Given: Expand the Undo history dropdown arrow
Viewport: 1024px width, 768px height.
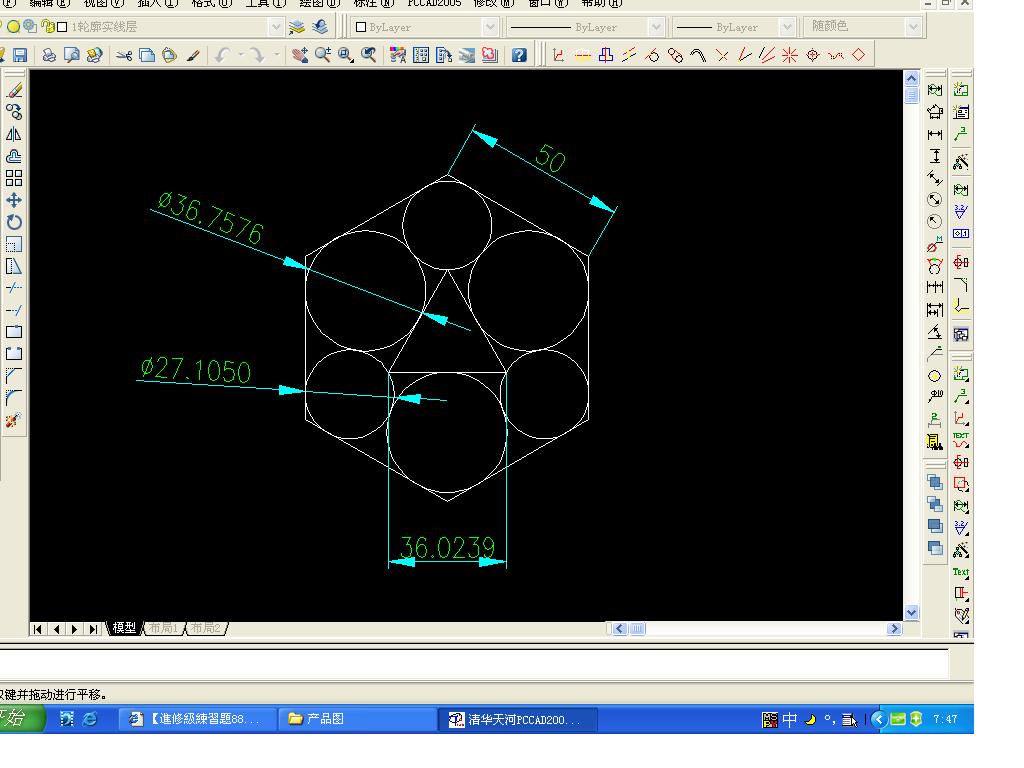Looking at the screenshot, I should (x=241, y=56).
